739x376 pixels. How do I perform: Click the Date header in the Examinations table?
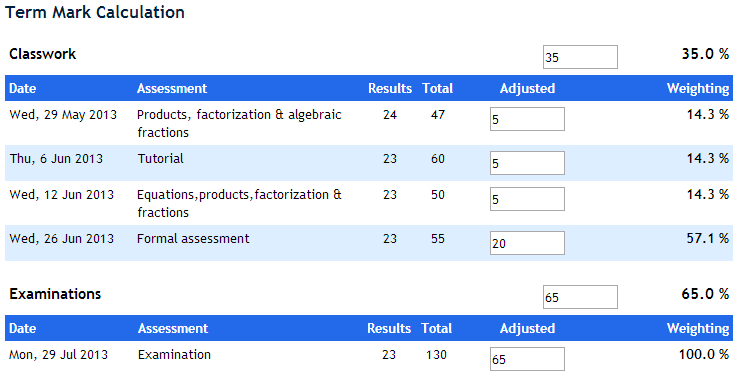pyautogui.click(x=23, y=328)
